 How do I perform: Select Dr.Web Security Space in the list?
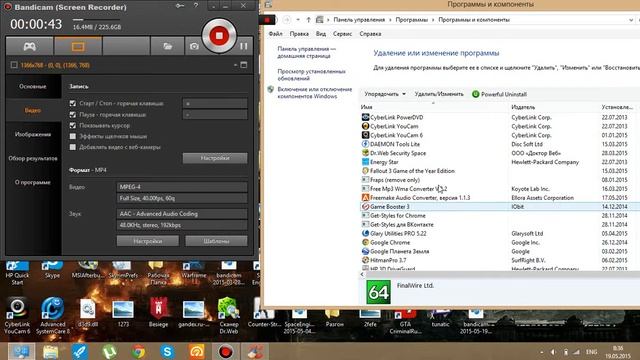click(x=398, y=153)
